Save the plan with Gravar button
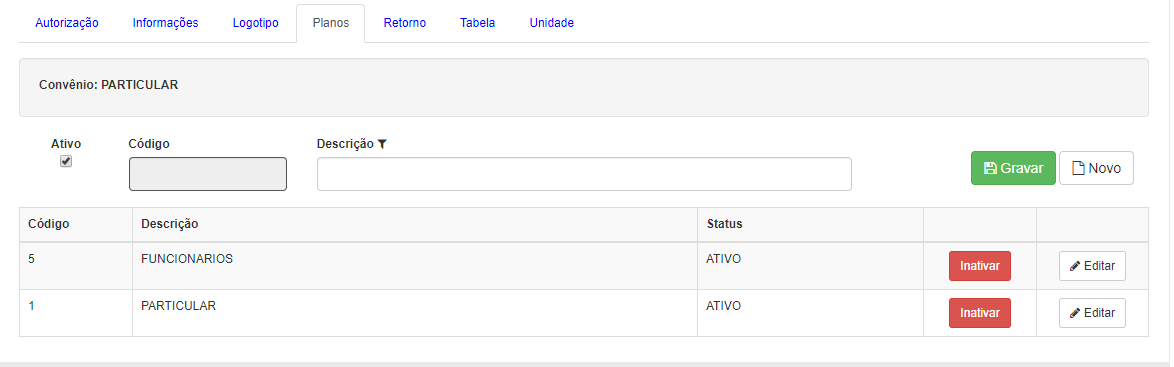Image resolution: width=1174 pixels, height=367 pixels. (x=1013, y=168)
